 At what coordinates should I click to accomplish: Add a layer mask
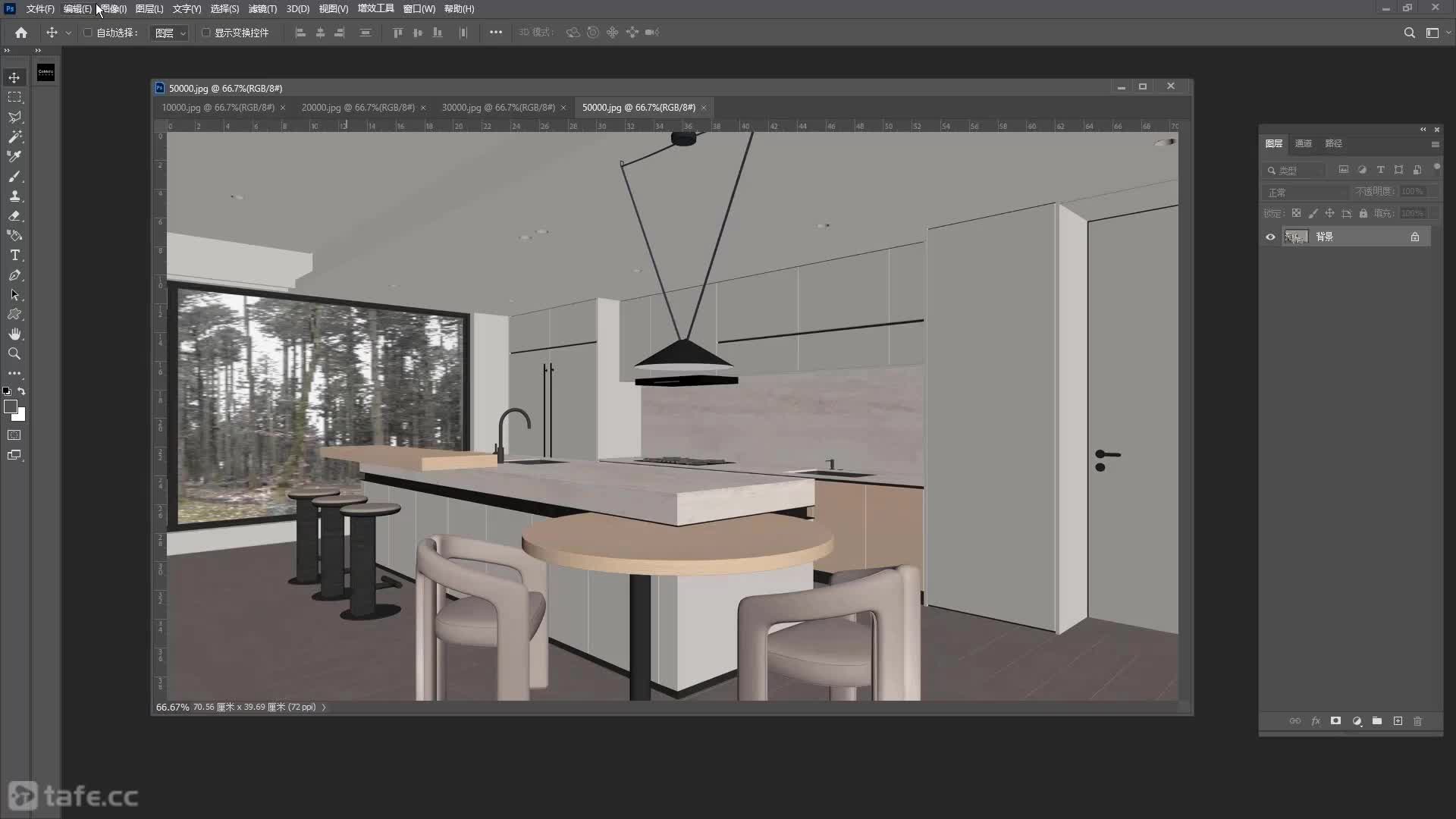[x=1336, y=721]
